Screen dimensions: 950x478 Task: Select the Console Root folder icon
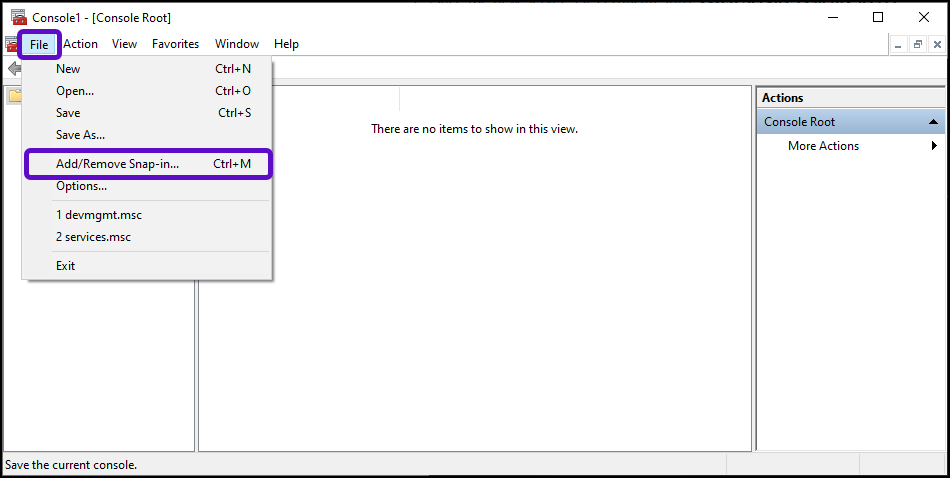(14, 97)
